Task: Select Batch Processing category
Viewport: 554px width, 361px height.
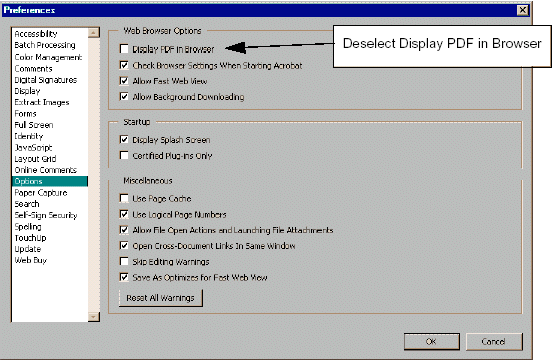Action: (x=45, y=45)
